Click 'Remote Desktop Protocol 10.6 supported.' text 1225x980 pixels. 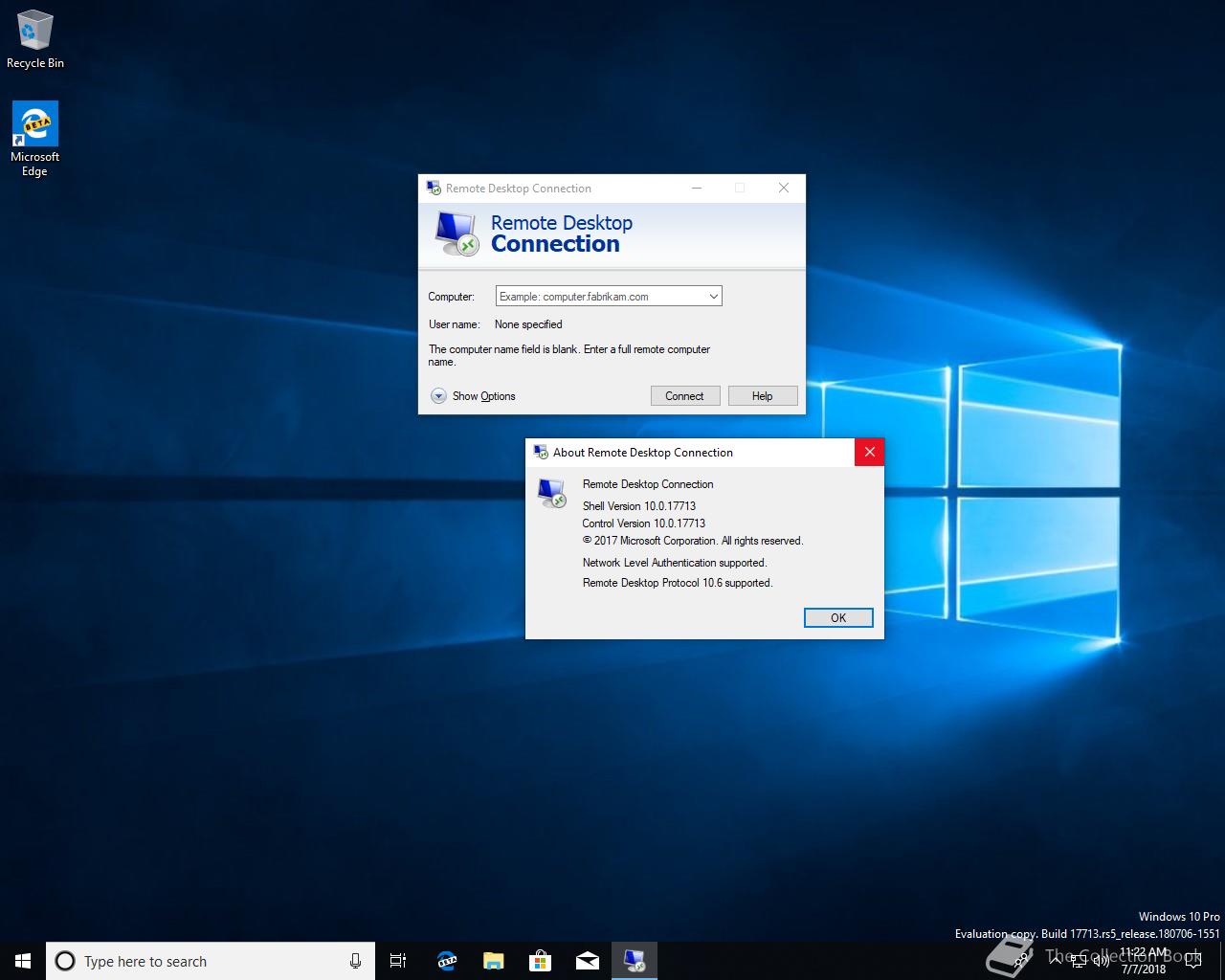point(678,583)
